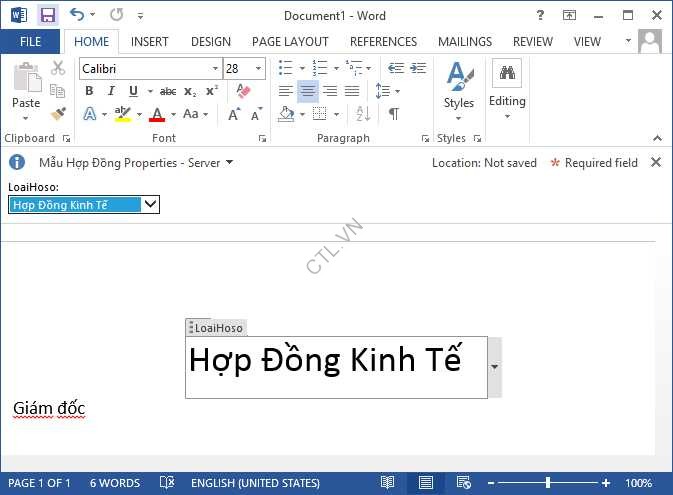
Task: Decrease paragraph indent
Action: [x=395, y=68]
